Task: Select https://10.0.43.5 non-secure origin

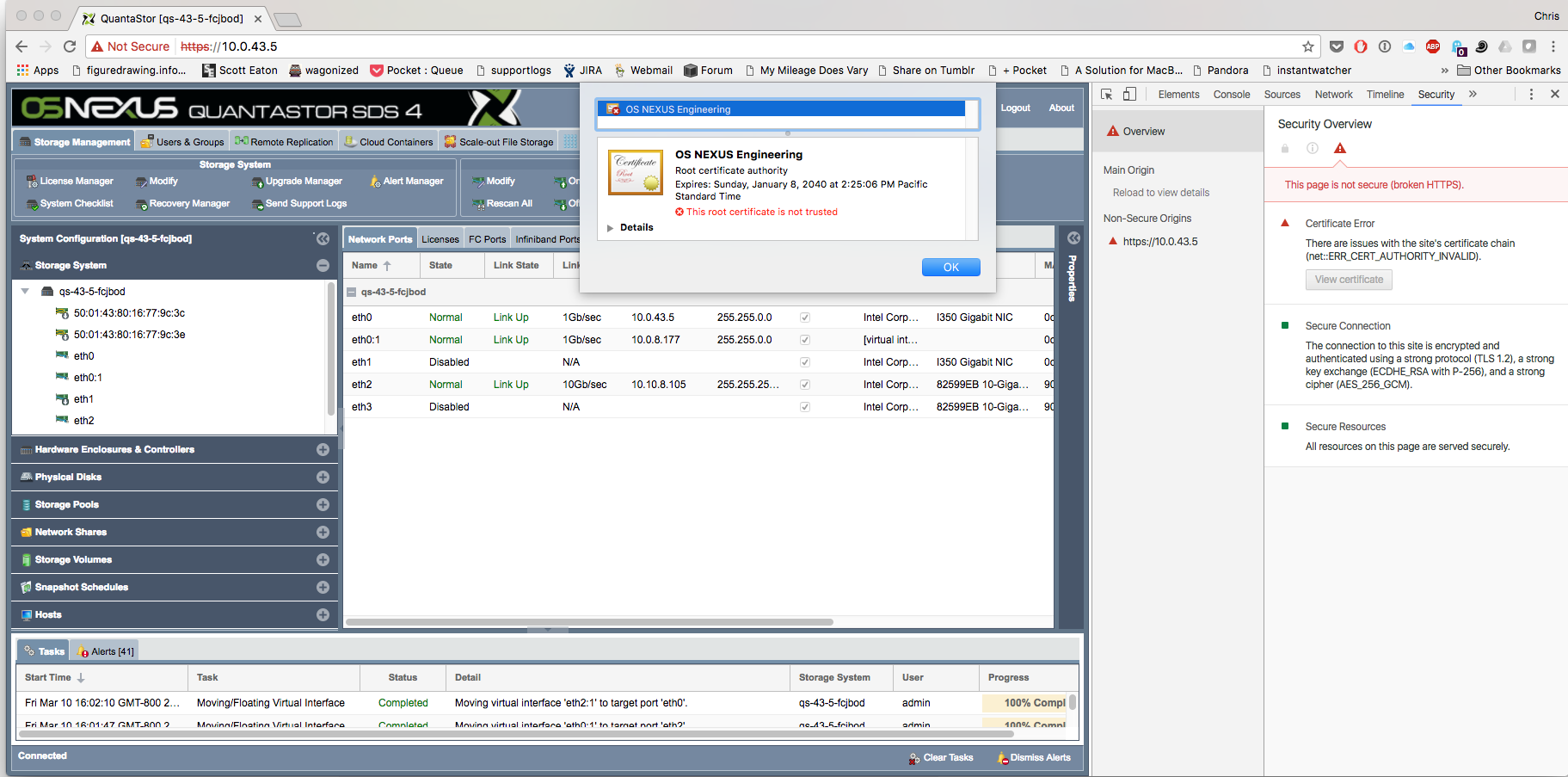Action: point(1159,242)
